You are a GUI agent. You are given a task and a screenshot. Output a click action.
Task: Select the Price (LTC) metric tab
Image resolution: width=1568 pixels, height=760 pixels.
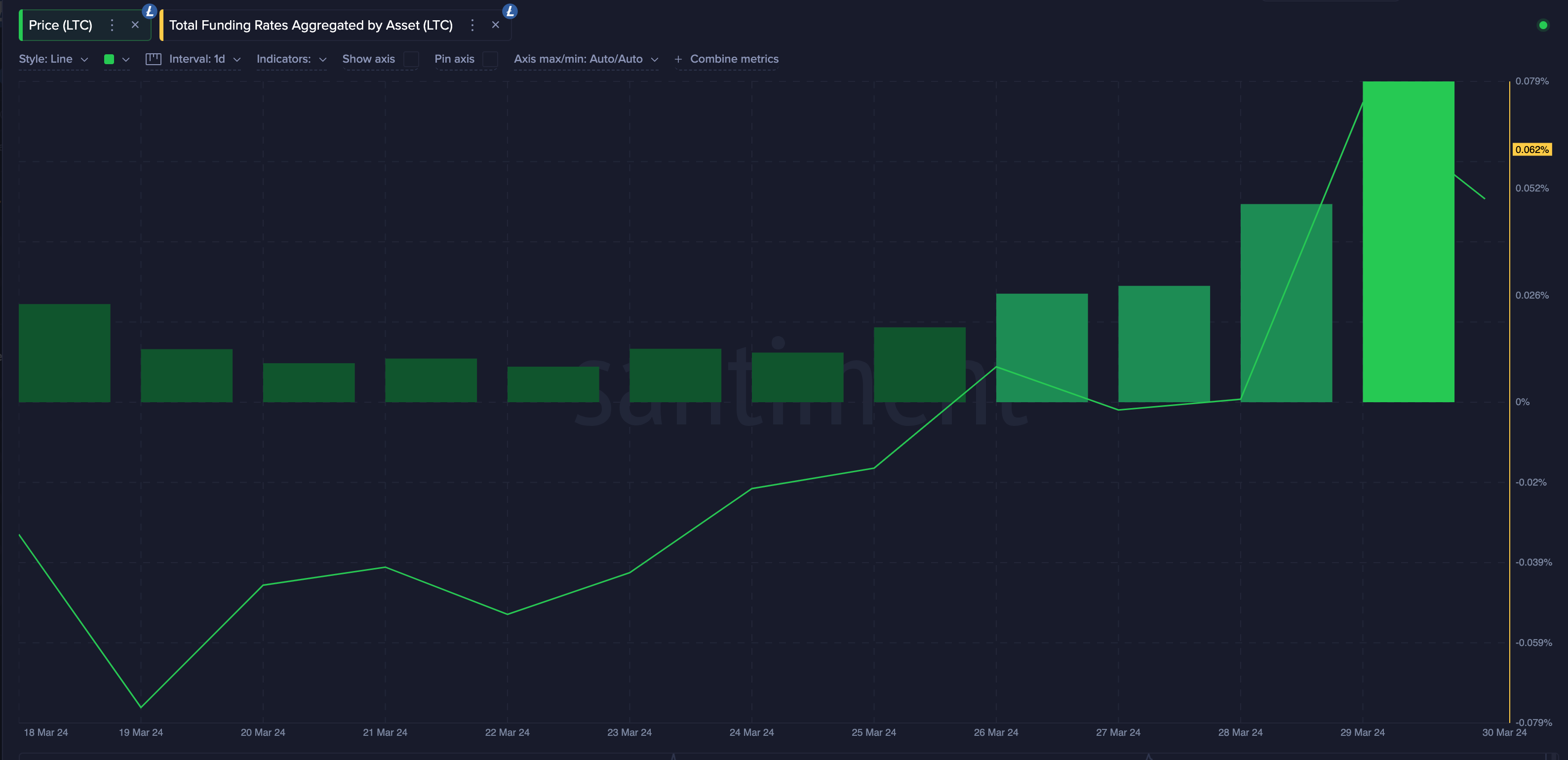pos(61,25)
